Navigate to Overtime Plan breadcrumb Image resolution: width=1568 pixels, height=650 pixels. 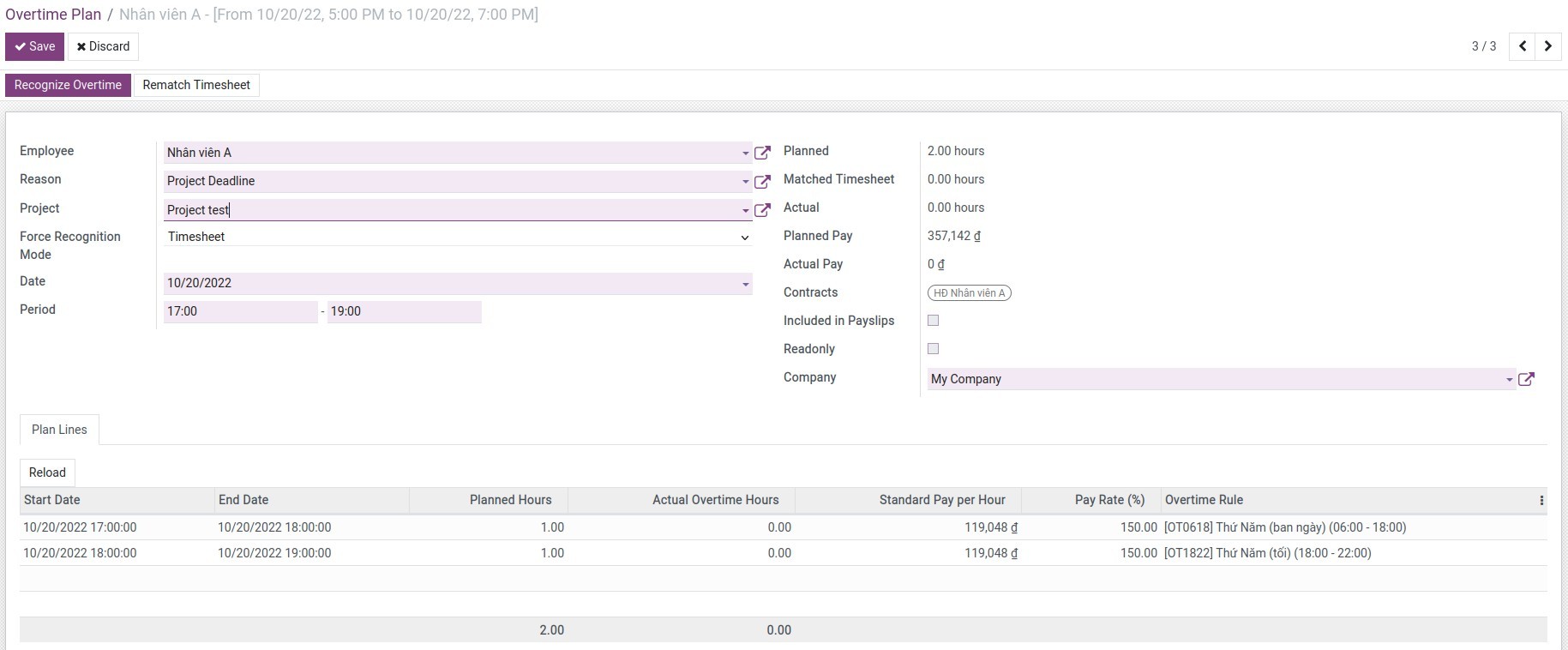tap(53, 15)
